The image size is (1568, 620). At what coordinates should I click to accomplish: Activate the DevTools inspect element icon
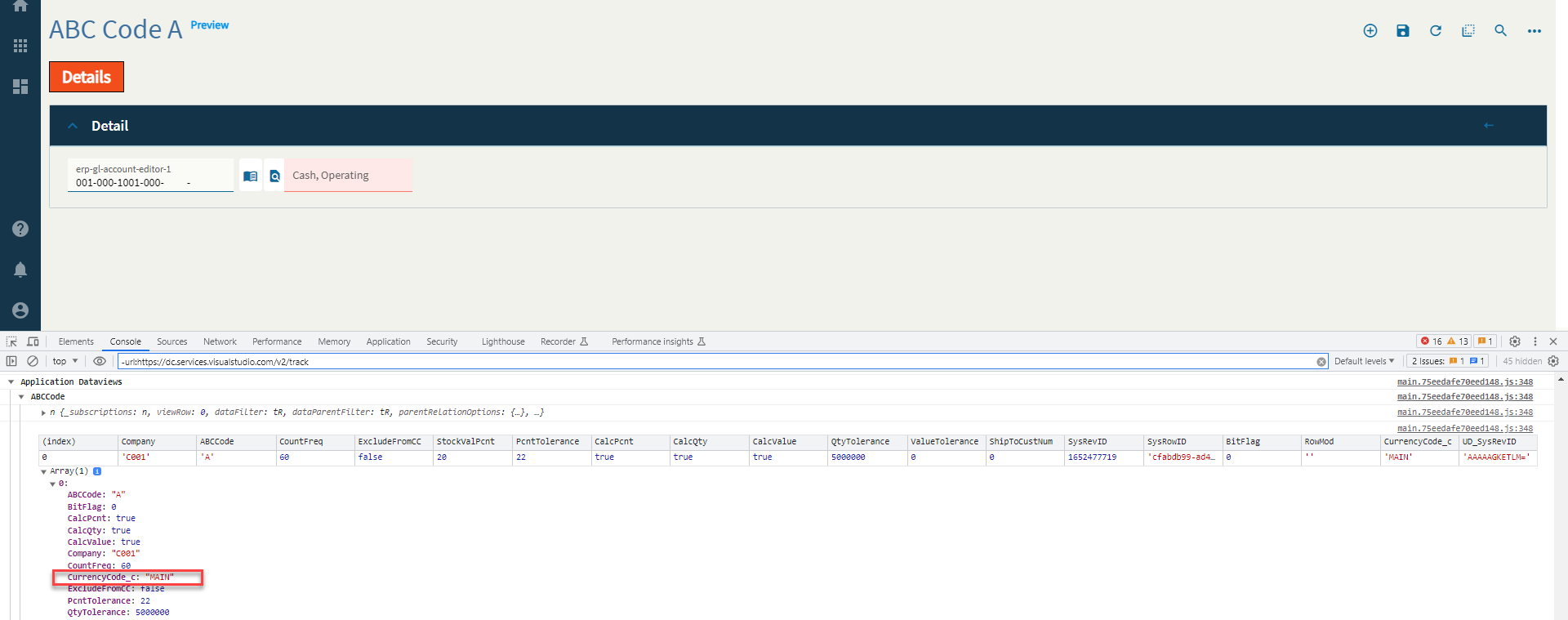11,341
